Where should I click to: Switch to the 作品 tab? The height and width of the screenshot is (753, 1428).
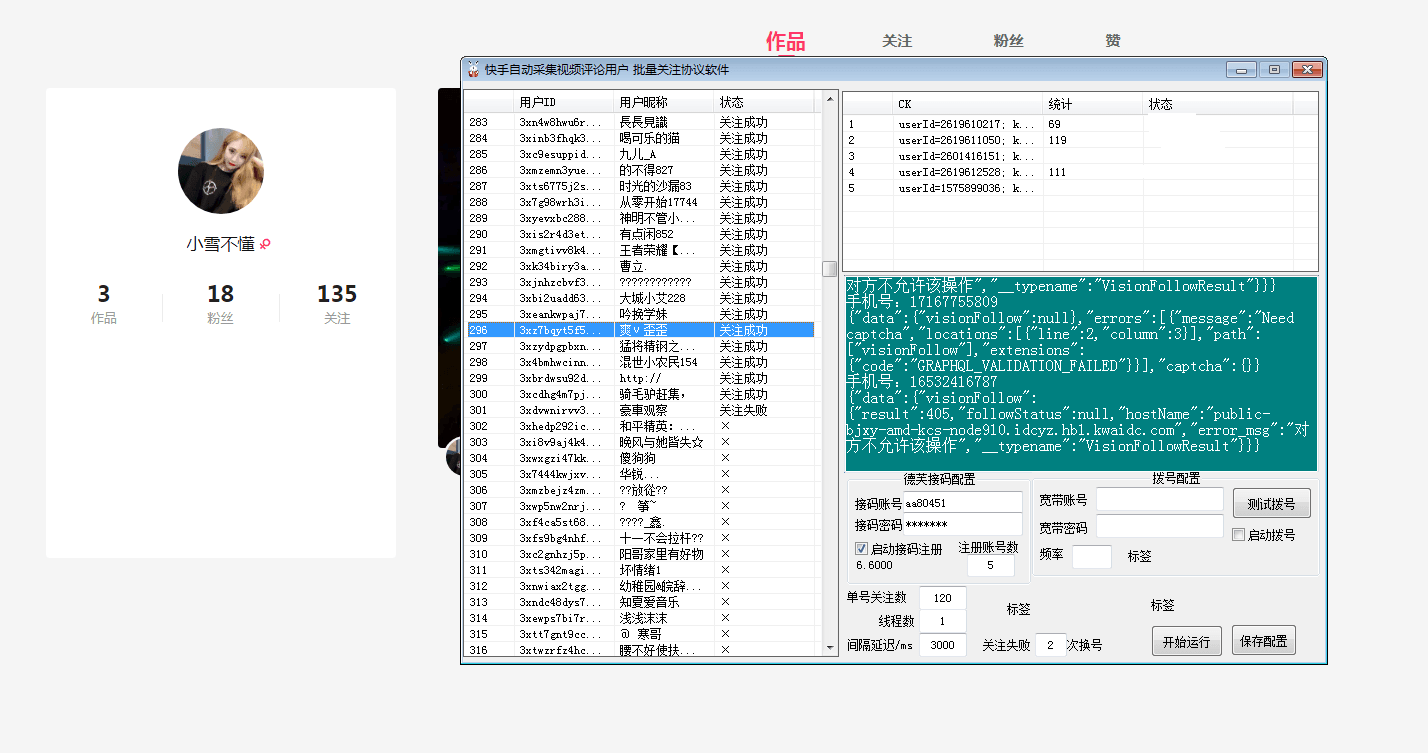785,41
